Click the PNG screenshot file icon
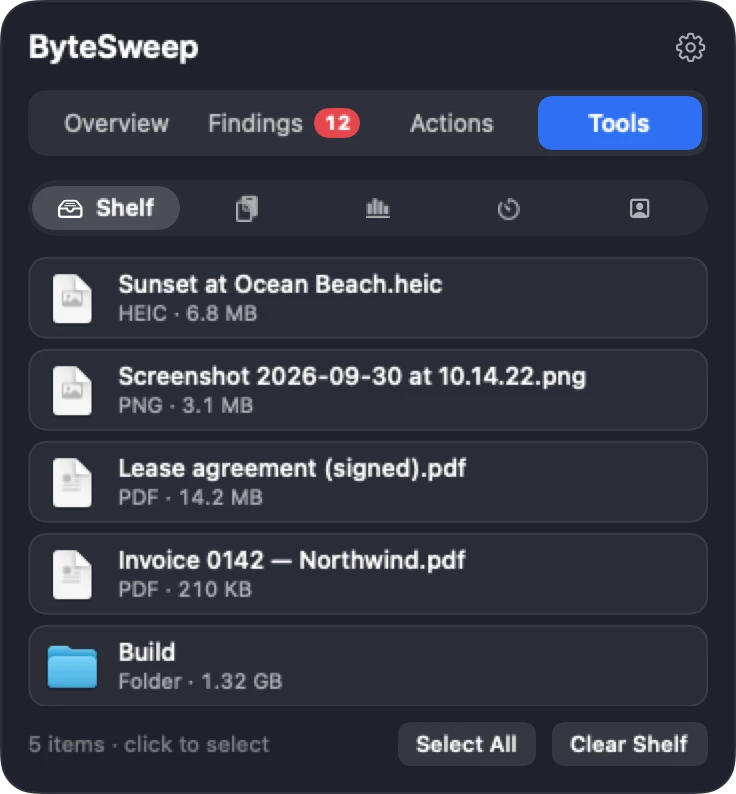Screen dimensions: 736x794 72,390
